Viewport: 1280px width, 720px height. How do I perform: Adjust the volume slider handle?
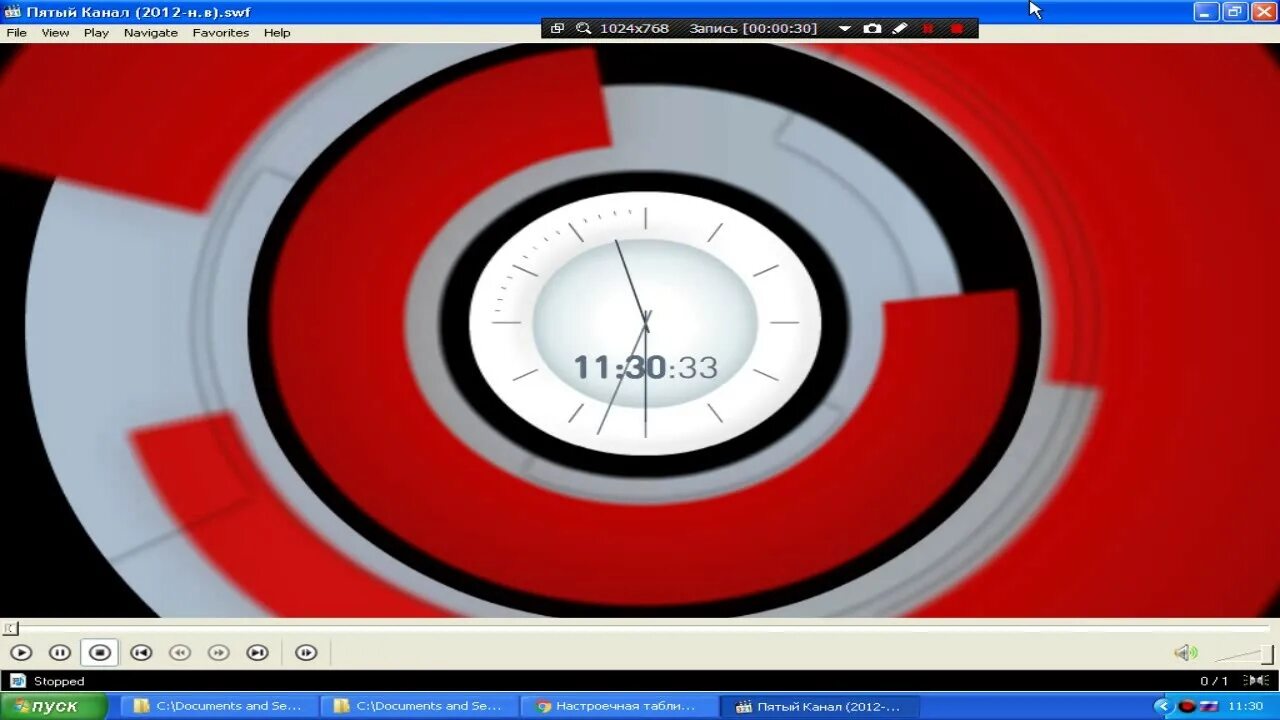[1267, 655]
